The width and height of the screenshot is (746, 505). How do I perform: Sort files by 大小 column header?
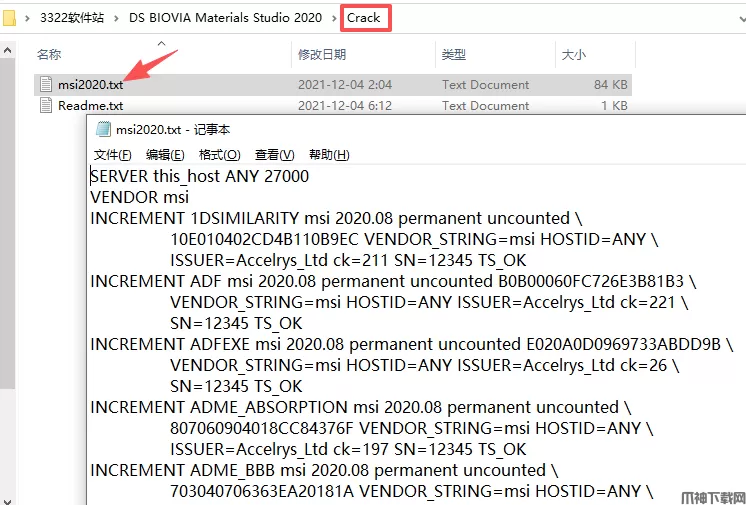573,54
